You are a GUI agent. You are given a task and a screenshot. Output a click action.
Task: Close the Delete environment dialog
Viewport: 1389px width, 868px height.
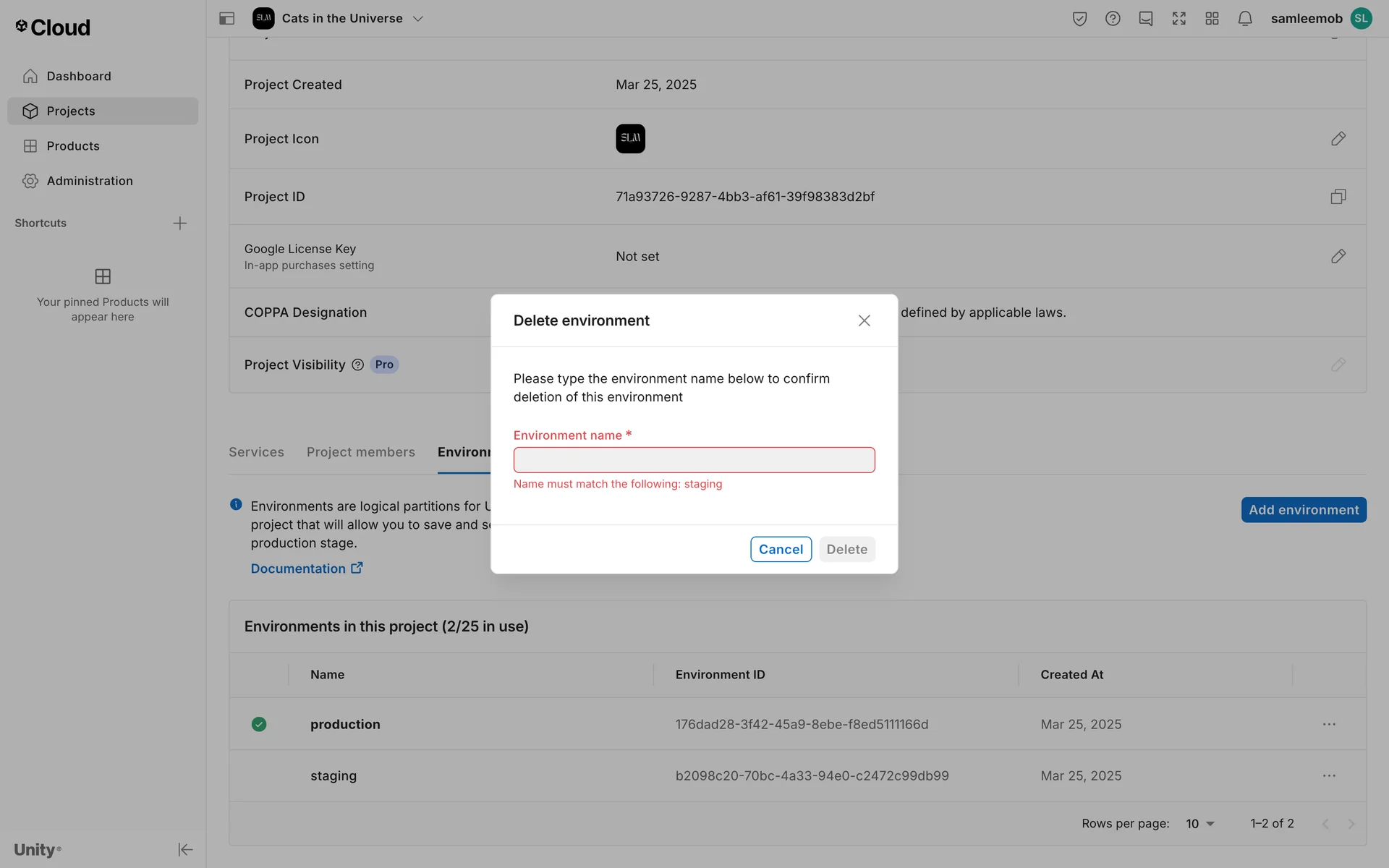(x=864, y=320)
